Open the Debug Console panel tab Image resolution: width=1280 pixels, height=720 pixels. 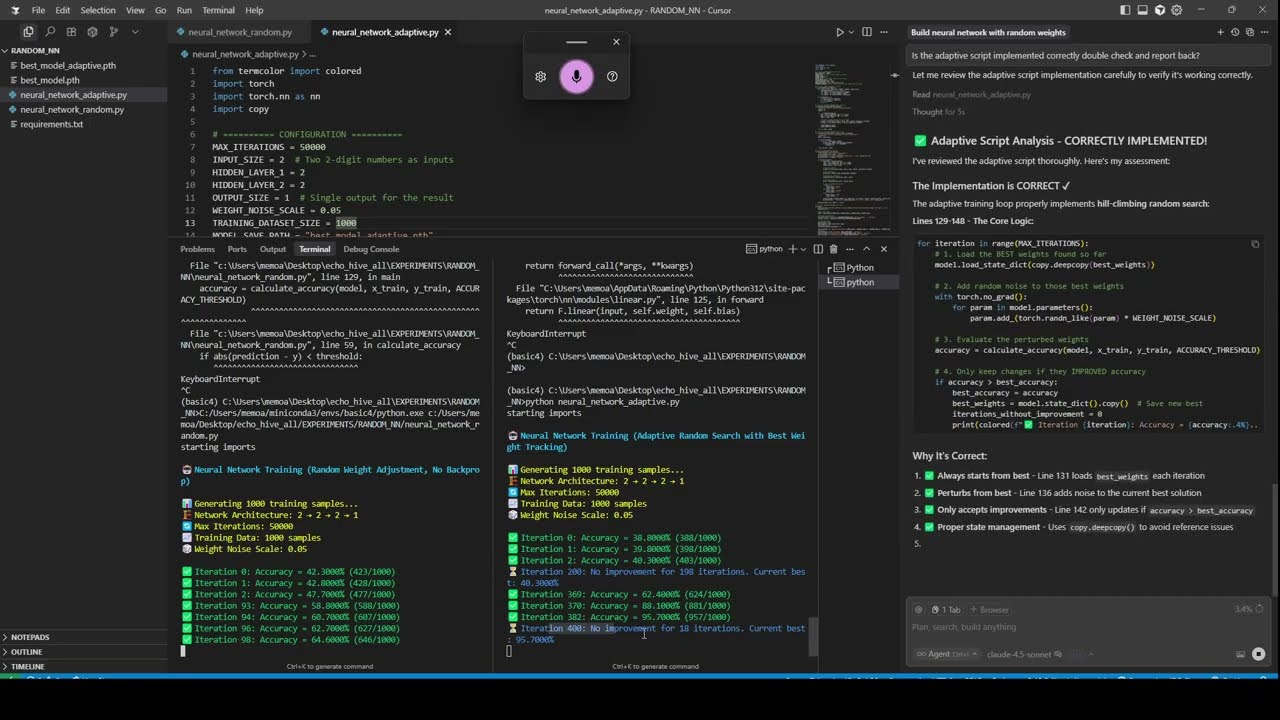tap(371, 249)
